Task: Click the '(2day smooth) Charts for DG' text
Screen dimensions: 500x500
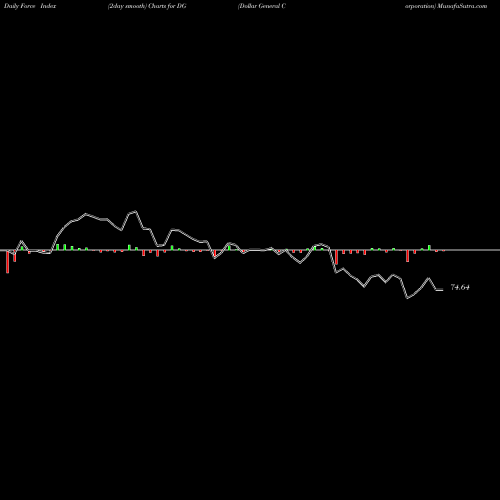Action: coord(147,6)
